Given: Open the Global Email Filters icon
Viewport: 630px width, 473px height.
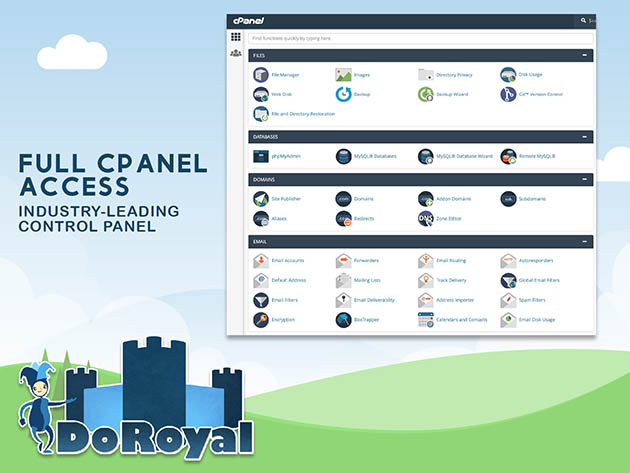Looking at the screenshot, I should pos(508,281).
